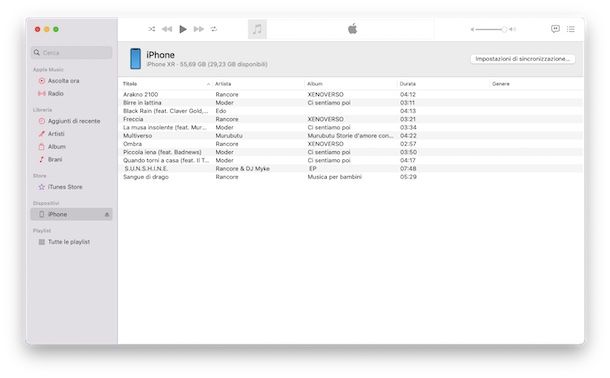Click album Murubutu Storie d'amore

pyautogui.click(x=351, y=136)
